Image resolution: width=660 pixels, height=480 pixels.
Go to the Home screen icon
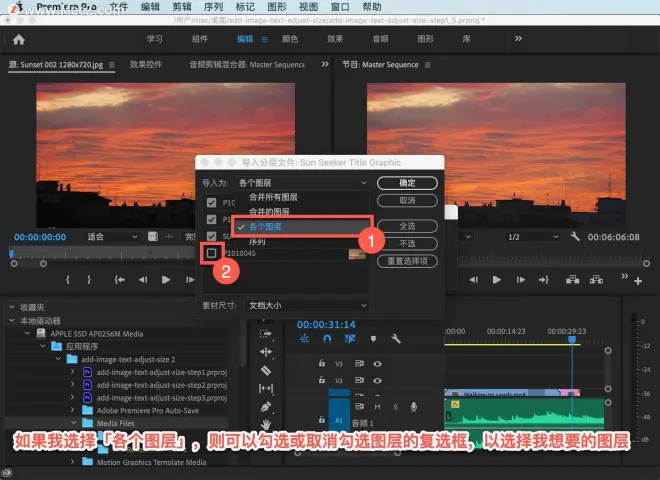(19, 40)
